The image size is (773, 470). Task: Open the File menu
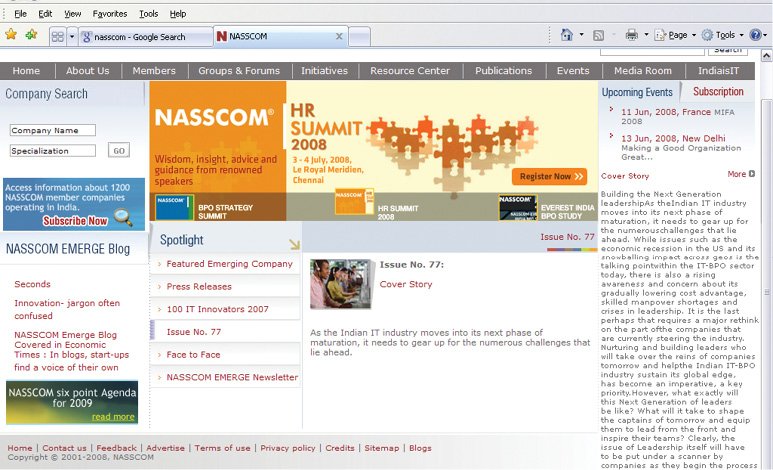tap(20, 14)
